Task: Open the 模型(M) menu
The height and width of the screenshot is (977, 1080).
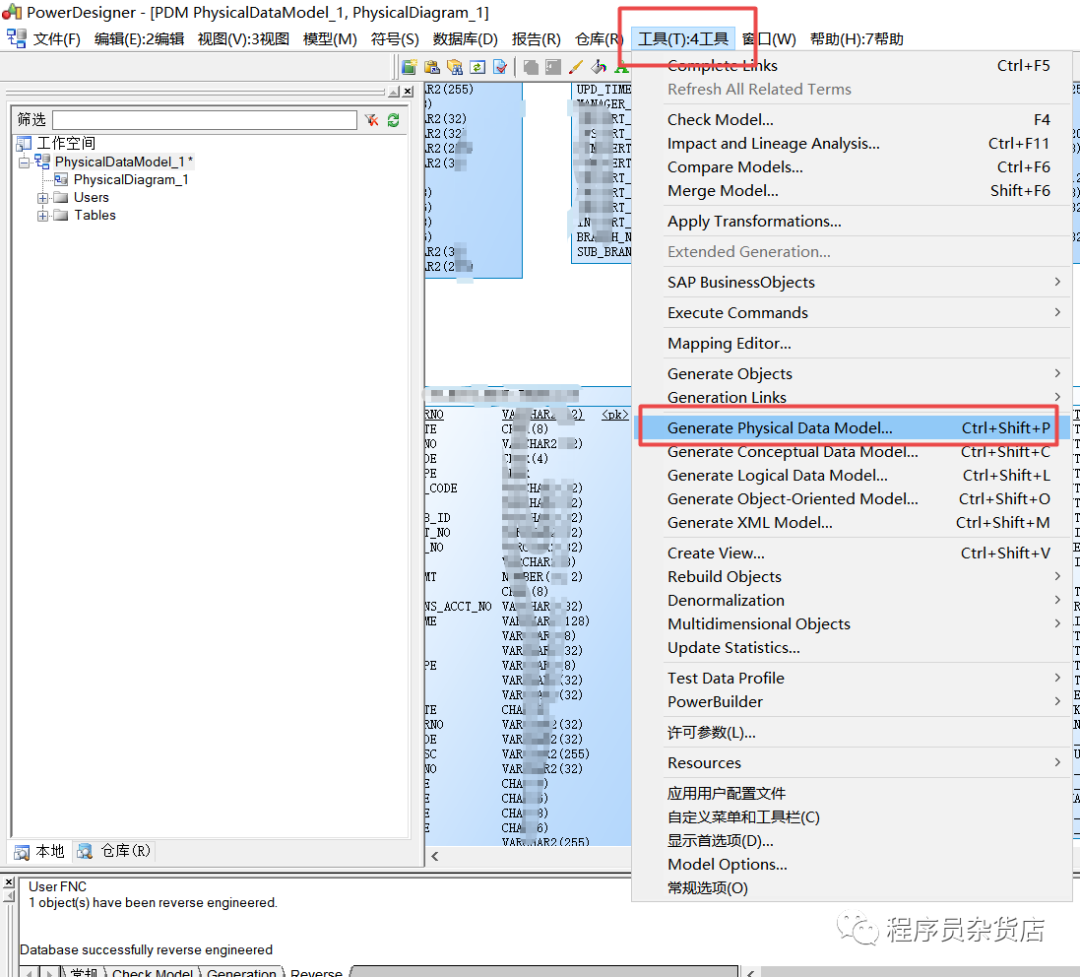Action: [x=330, y=39]
